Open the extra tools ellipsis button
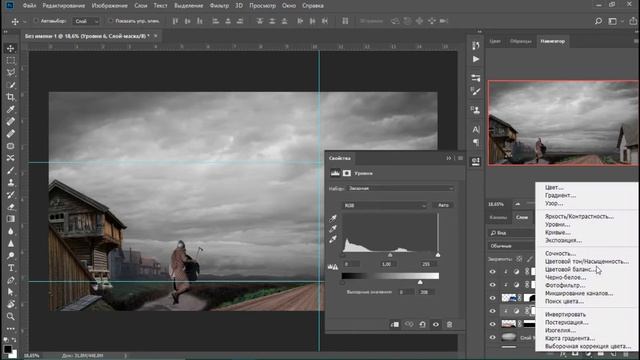The width and height of the screenshot is (640, 360). coord(11,329)
